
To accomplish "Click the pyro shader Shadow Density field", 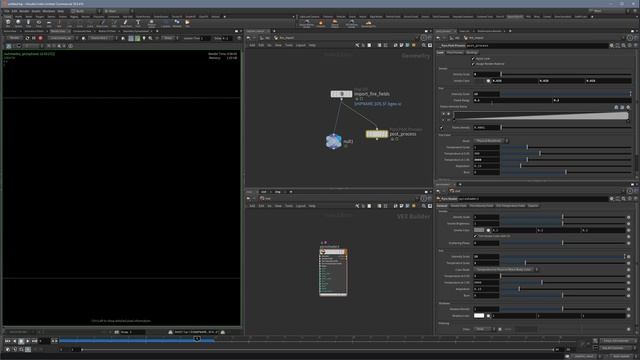I will coord(486,309).
